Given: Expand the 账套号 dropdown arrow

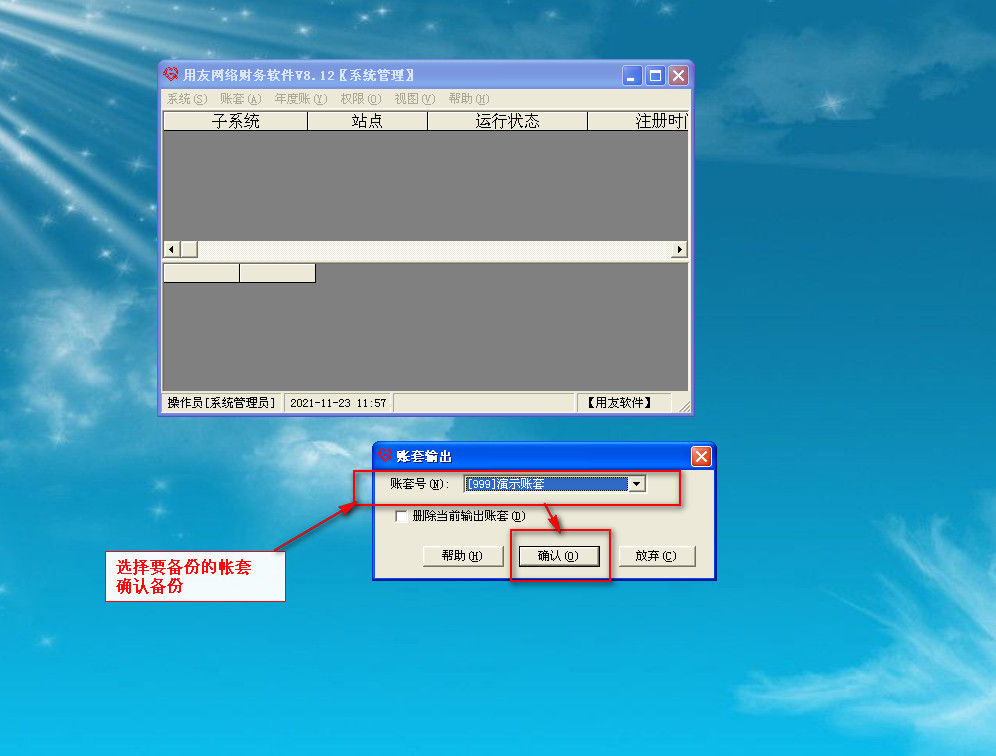Looking at the screenshot, I should 636,484.
